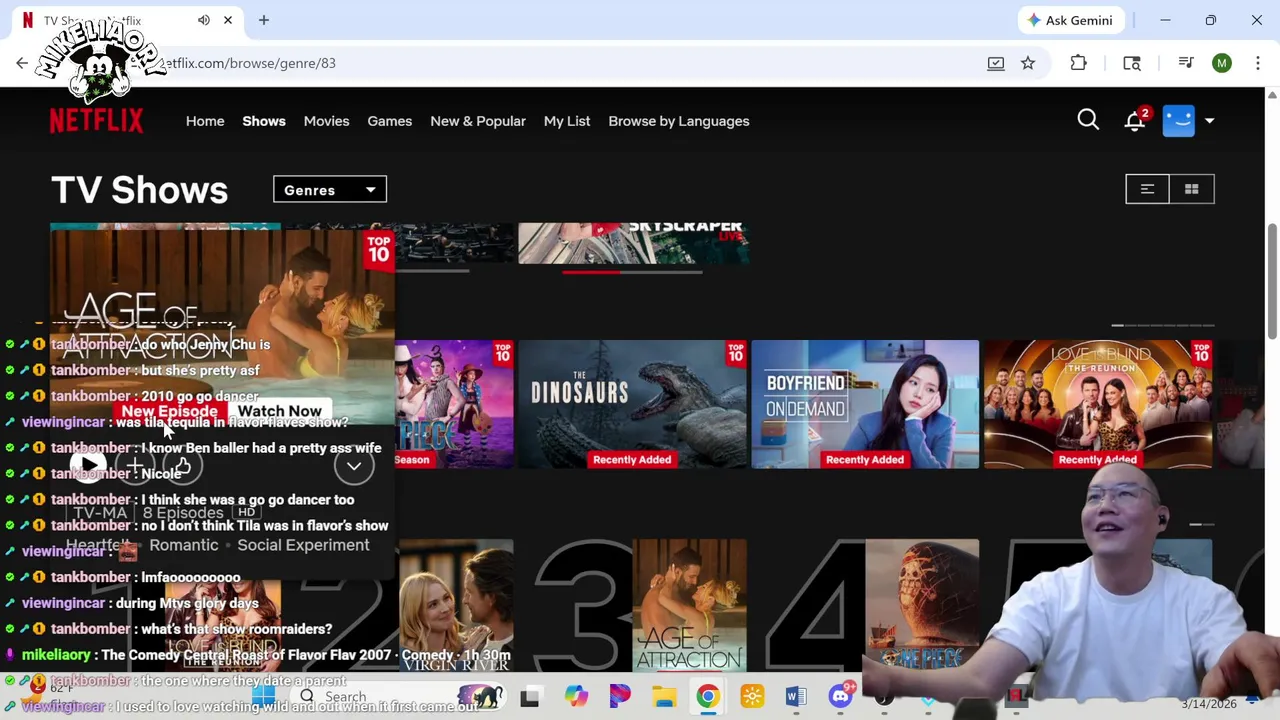The image size is (1280, 720).
Task: Open Skyscraper Live thumbnail
Action: [633, 243]
